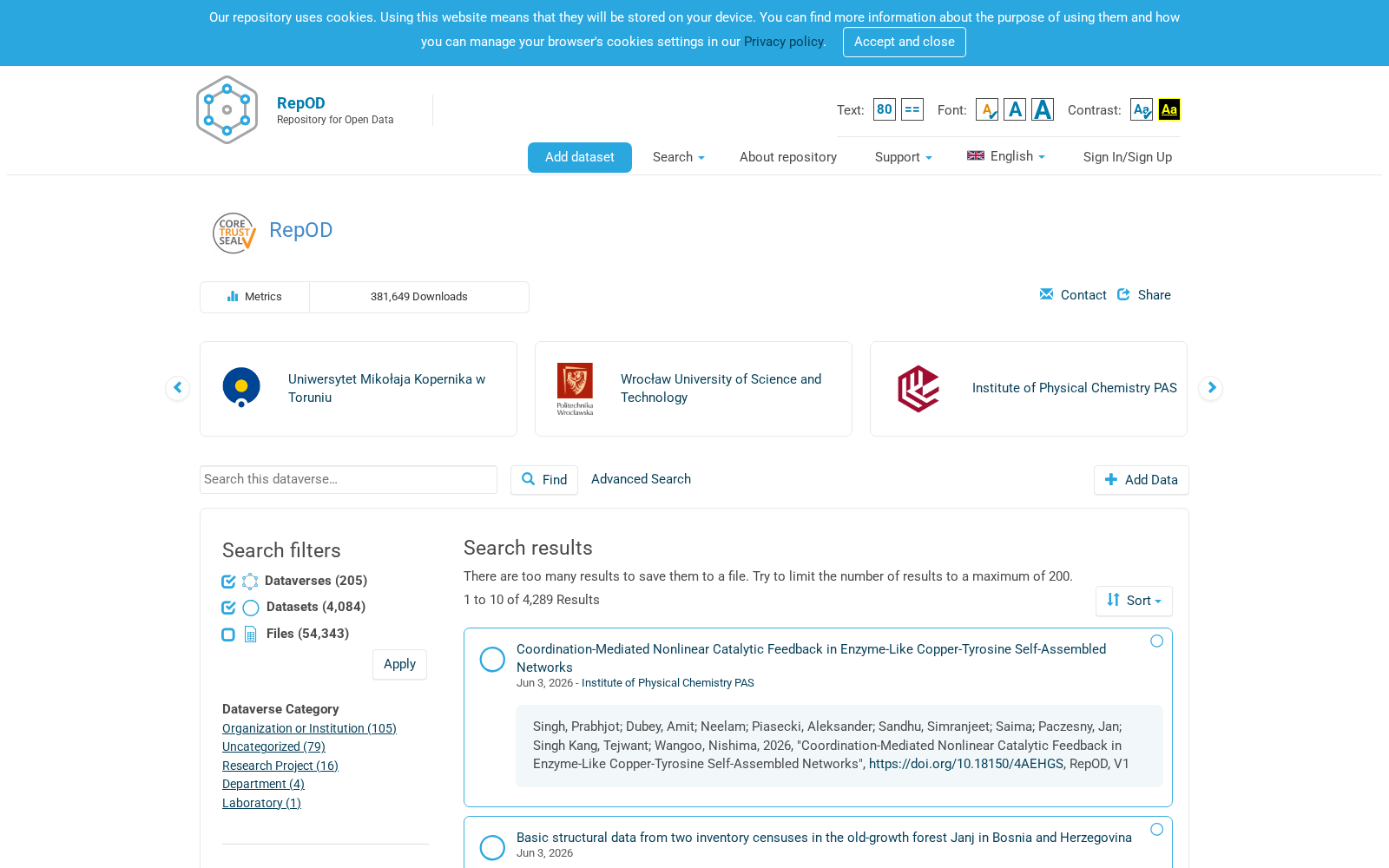This screenshot has height=868, width=1389.
Task: Open Institute of Physical Chemistry PAS result link
Action: tap(668, 683)
